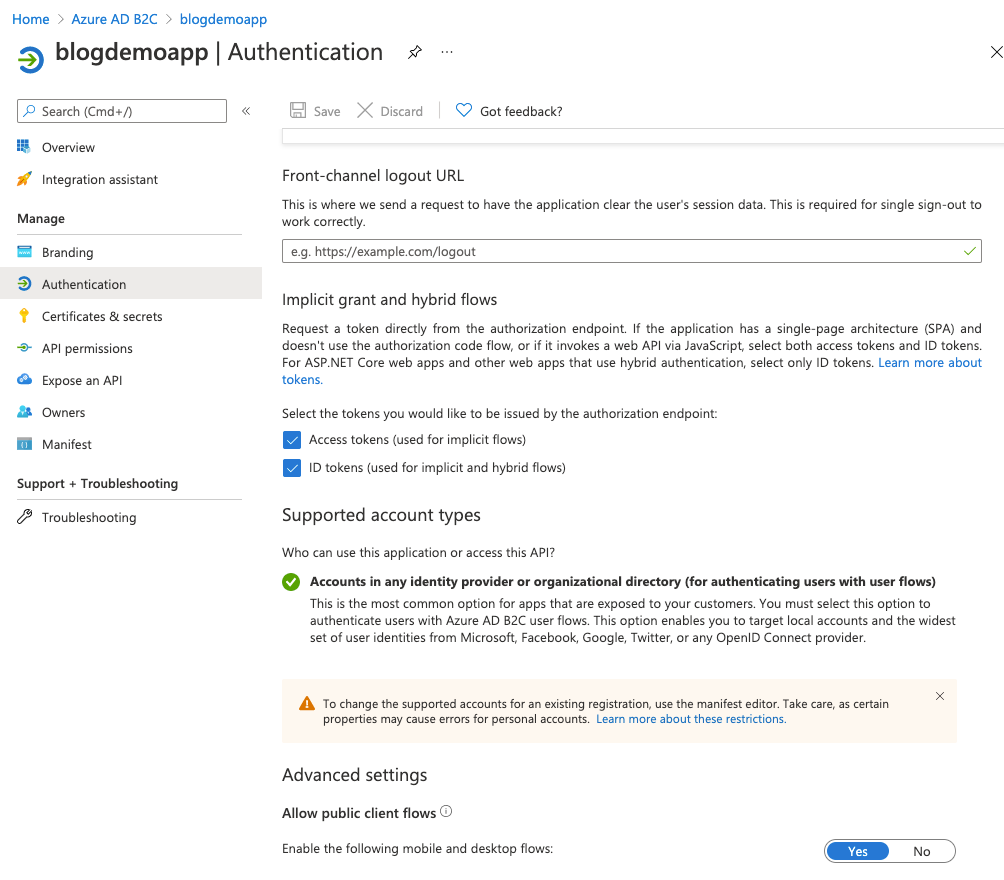This screenshot has height=880, width=1004.
Task: Click the warning triangle icon in banner
Action: [x=307, y=704]
